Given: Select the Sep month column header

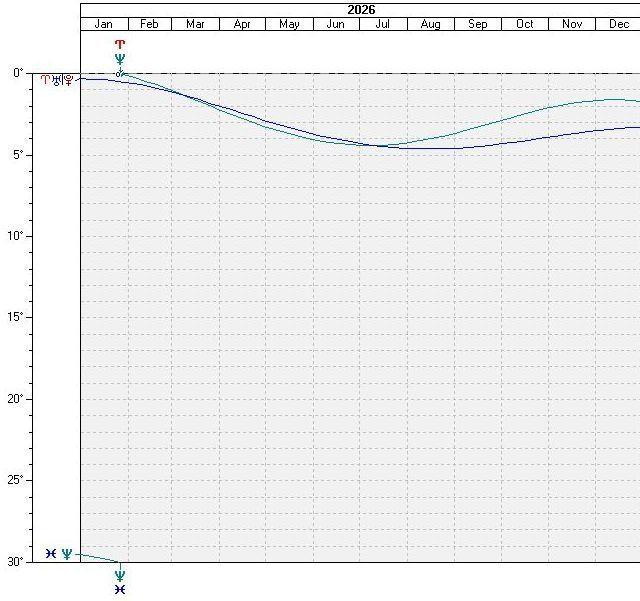Looking at the screenshot, I should click(x=478, y=24).
